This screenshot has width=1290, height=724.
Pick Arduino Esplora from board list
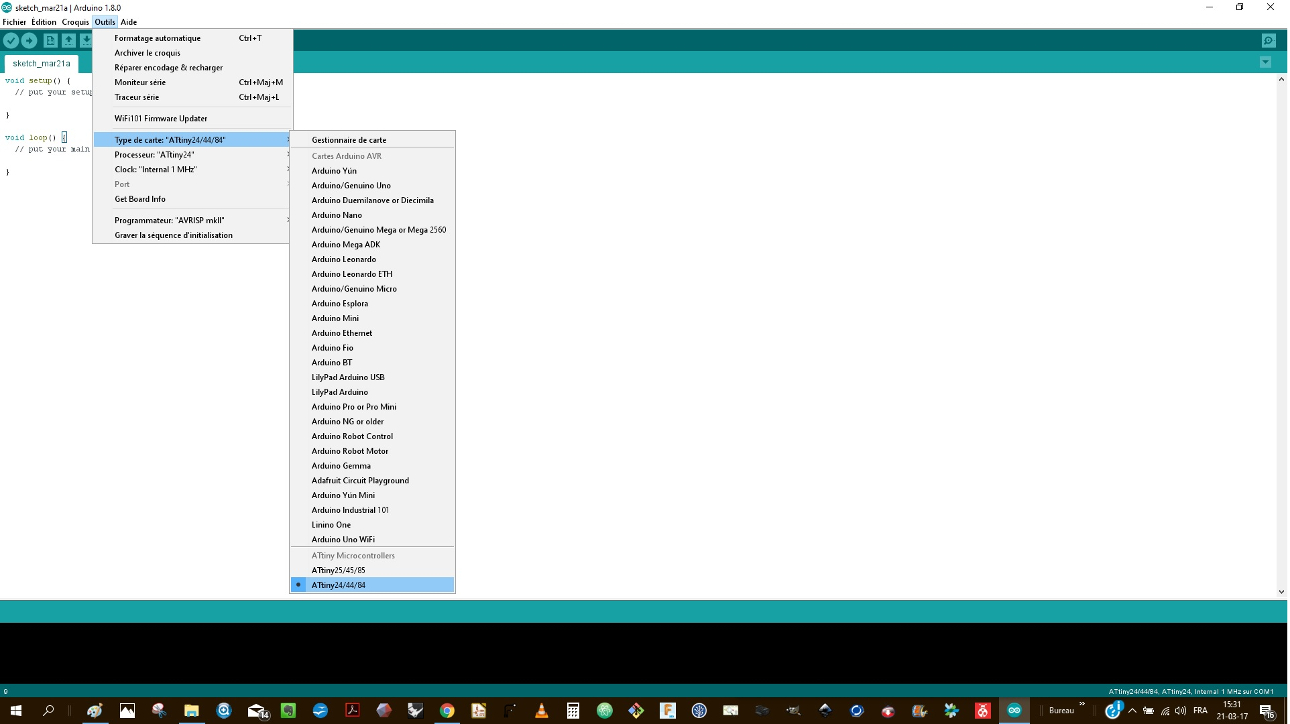(x=372, y=303)
